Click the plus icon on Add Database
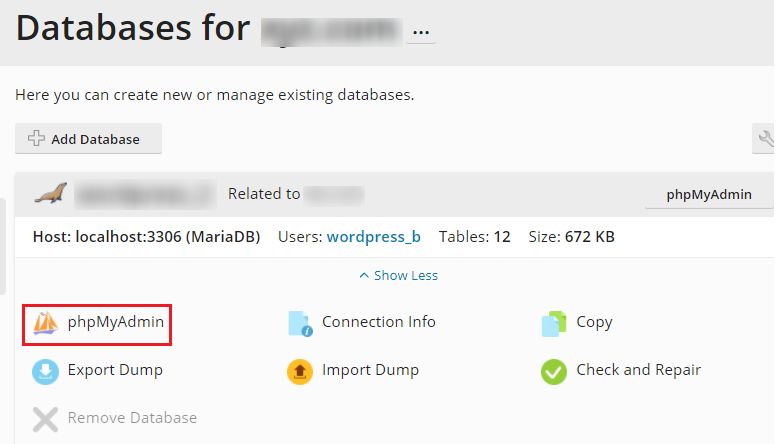778x444 pixels. click(x=36, y=139)
